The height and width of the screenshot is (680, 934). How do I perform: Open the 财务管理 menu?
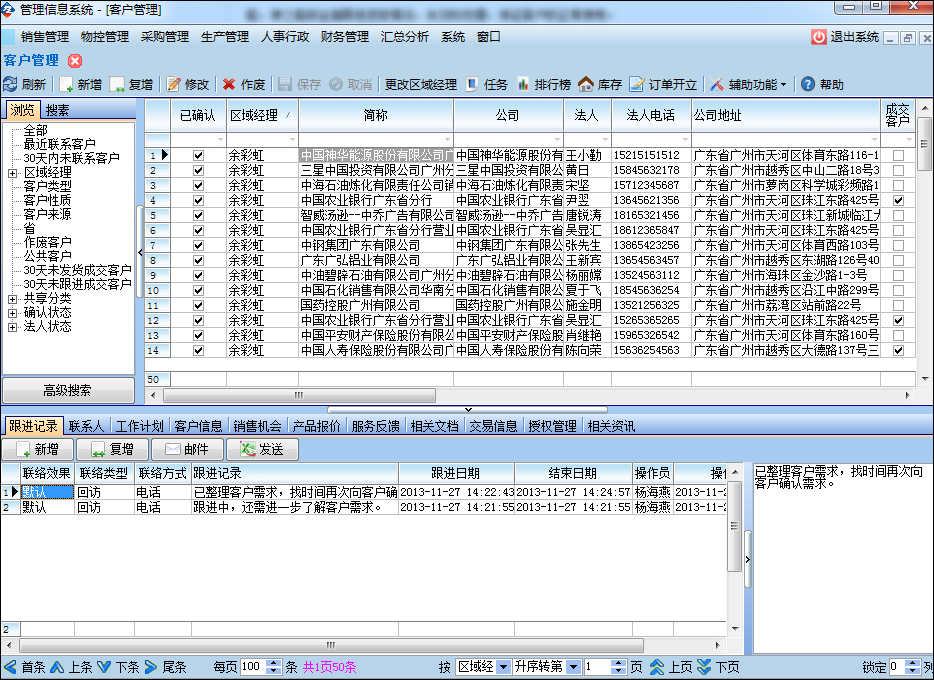coord(345,37)
